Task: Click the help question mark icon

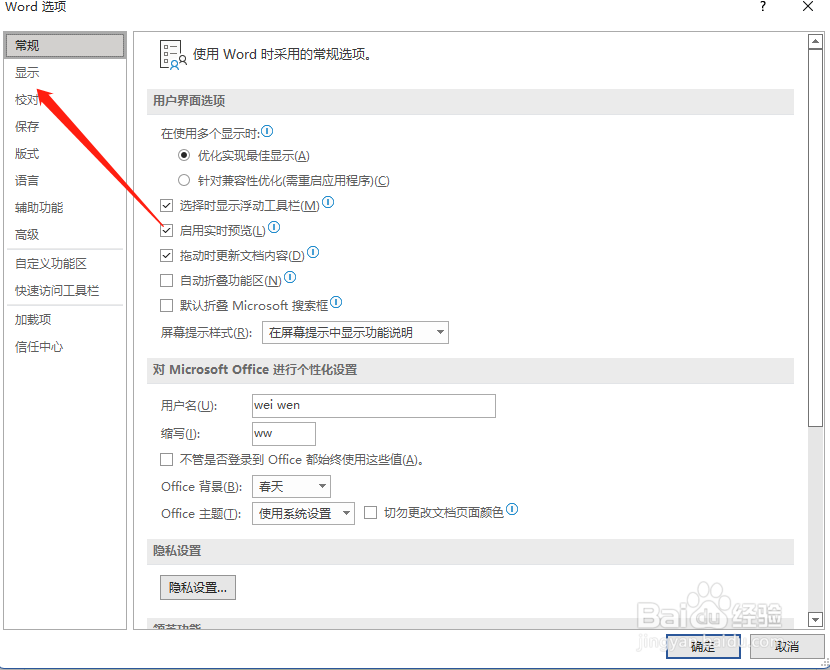Action: 763,7
